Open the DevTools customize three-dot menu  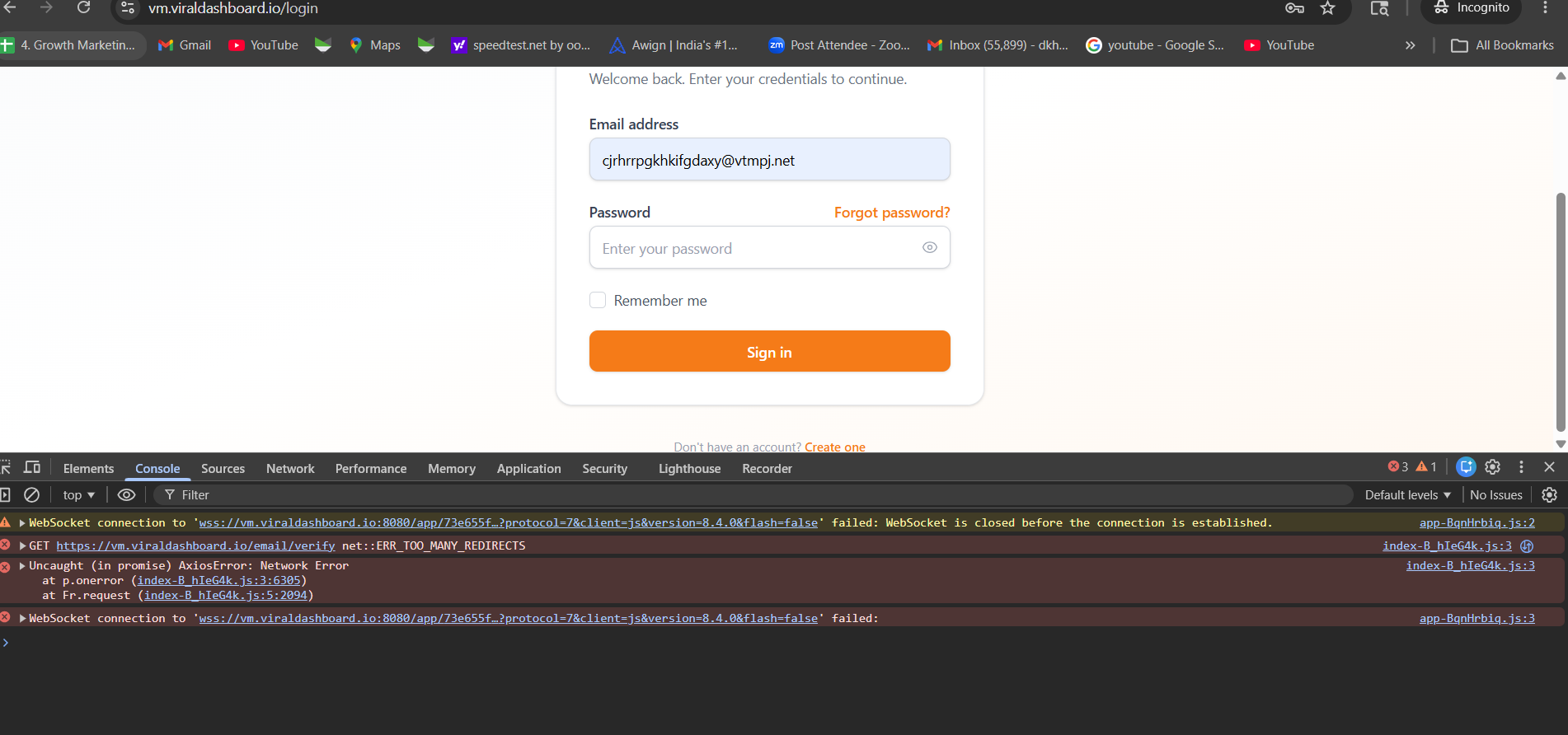[1522, 467]
